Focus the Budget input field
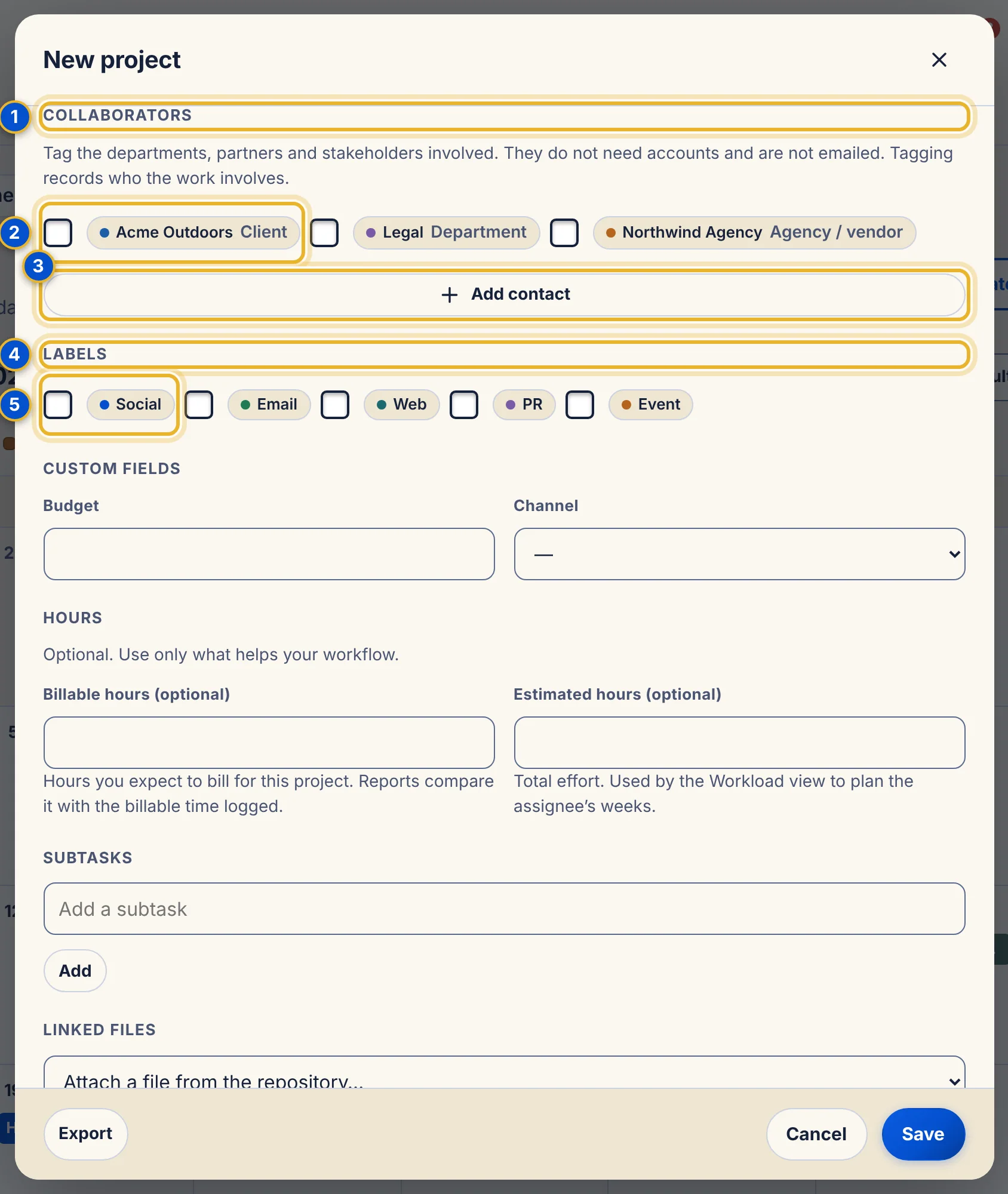Image resolution: width=1008 pixels, height=1194 pixels. pyautogui.click(x=269, y=554)
